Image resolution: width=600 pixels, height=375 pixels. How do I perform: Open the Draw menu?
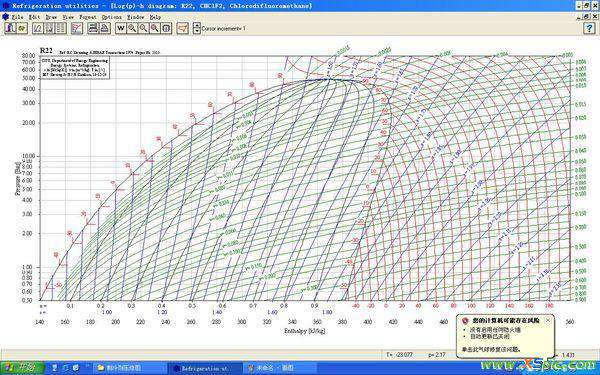tap(51, 17)
